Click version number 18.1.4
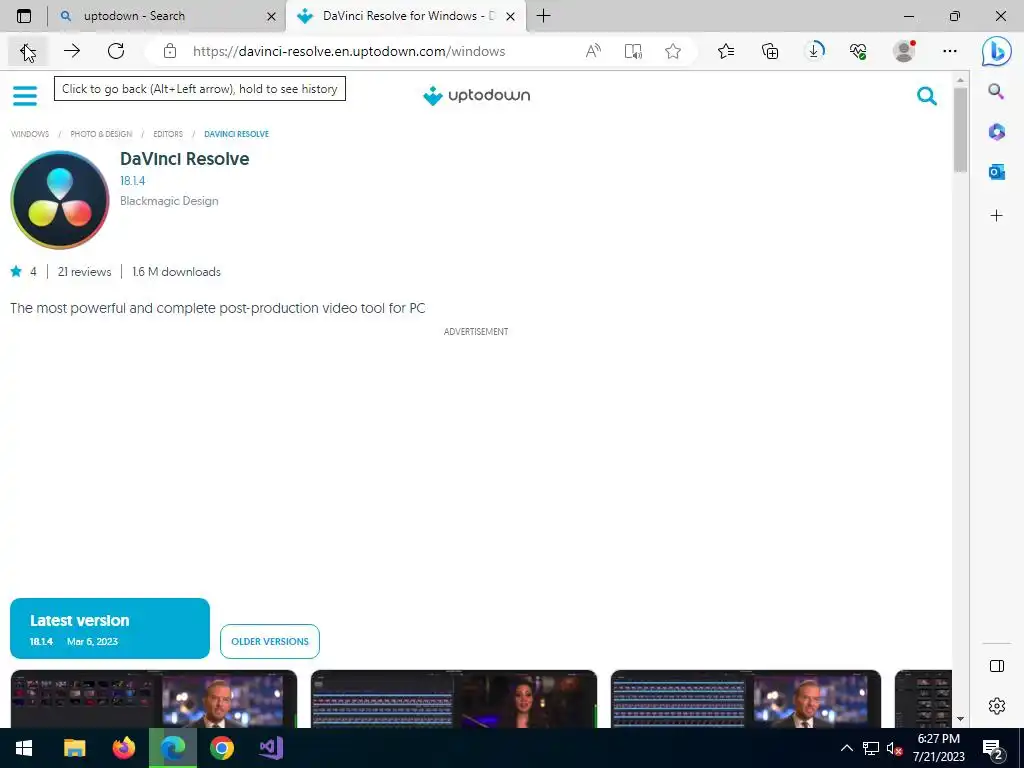1024x768 pixels. click(x=133, y=181)
